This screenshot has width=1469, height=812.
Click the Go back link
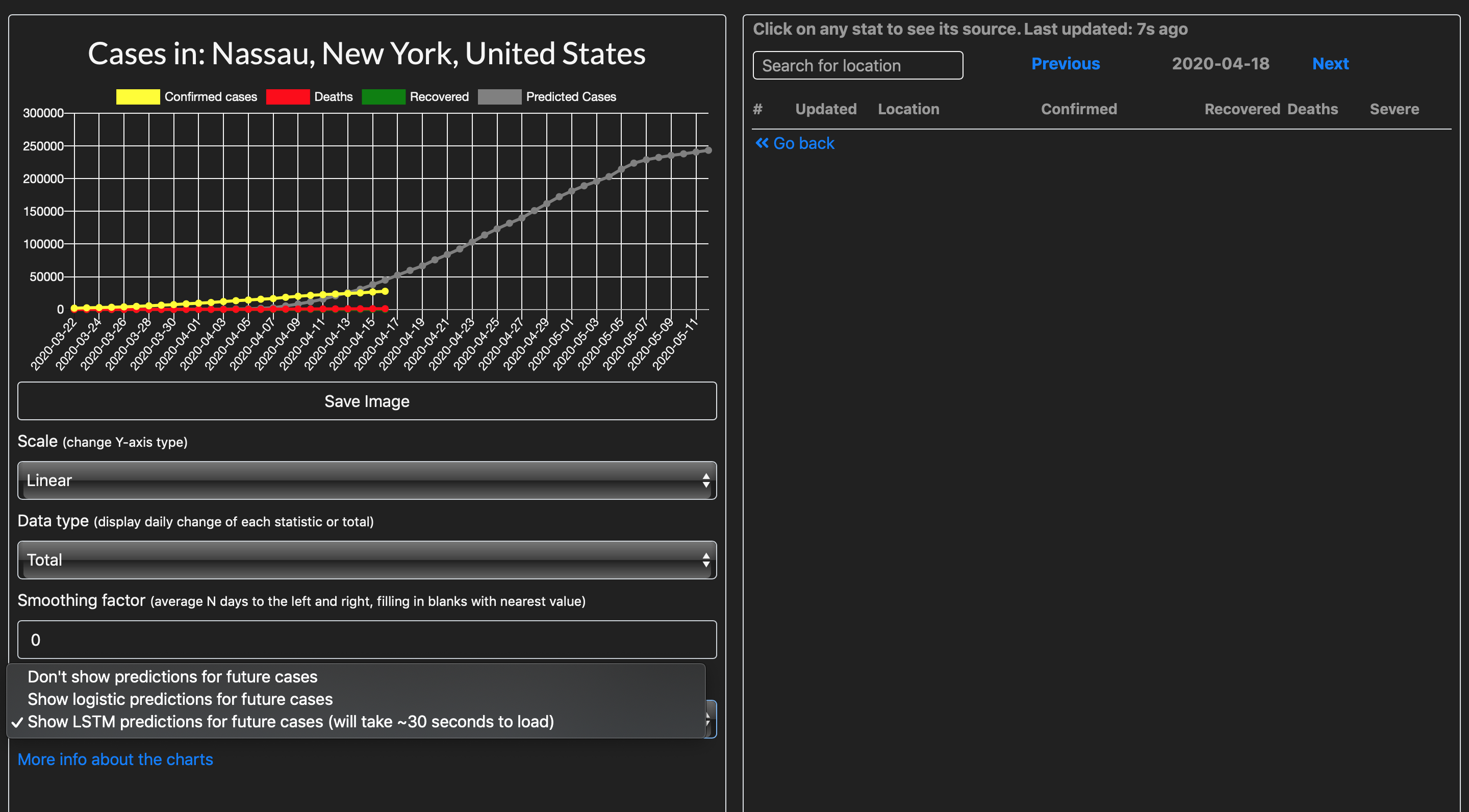click(794, 143)
